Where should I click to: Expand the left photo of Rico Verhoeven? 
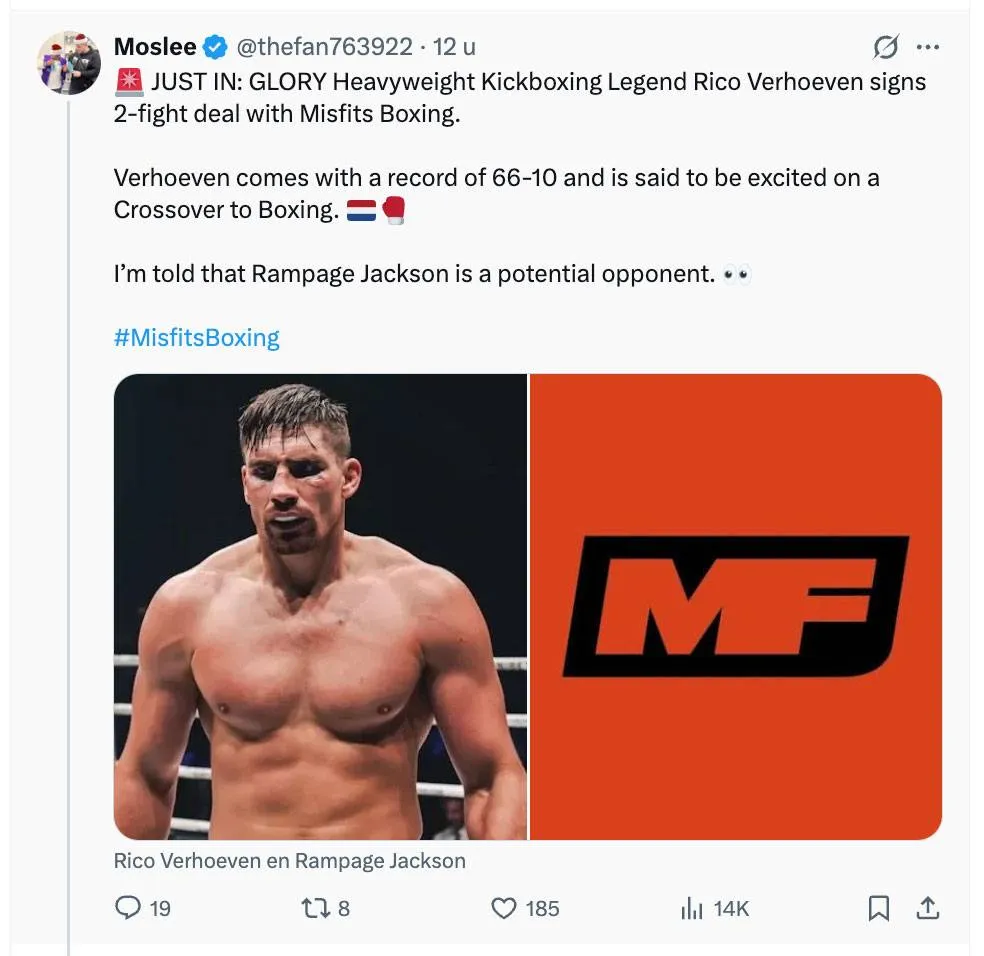[x=320, y=605]
